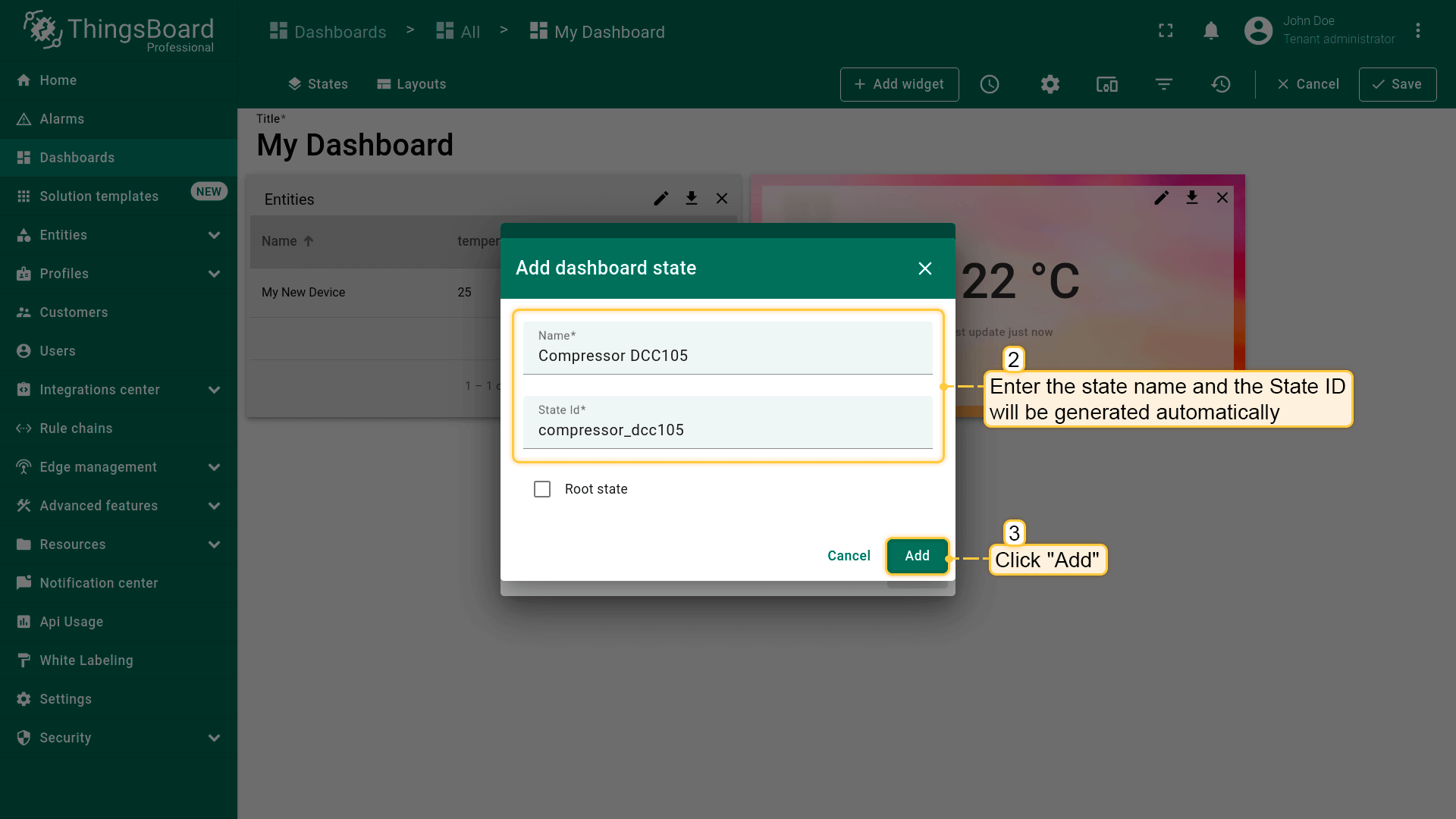The height and width of the screenshot is (819, 1456).
Task: Download the temperature widget export icon
Action: (x=1192, y=198)
